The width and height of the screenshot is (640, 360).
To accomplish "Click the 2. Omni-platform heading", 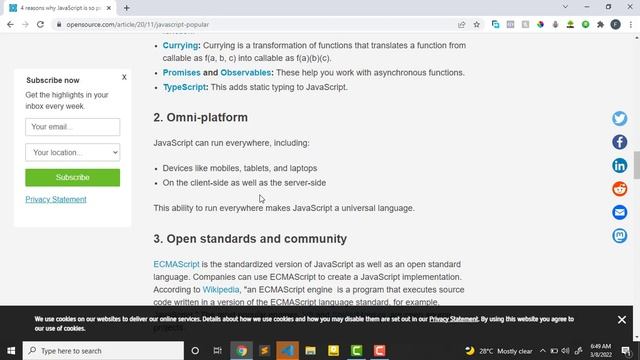I will pyautogui.click(x=200, y=118).
